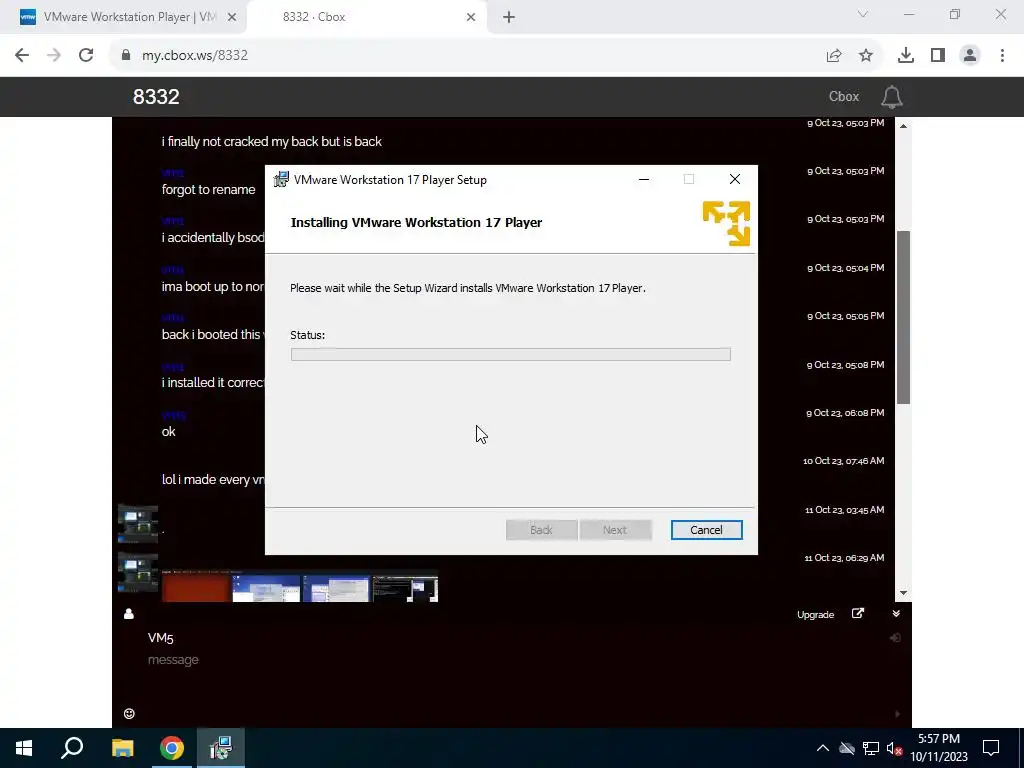Open the Windows Start menu

tap(24, 748)
